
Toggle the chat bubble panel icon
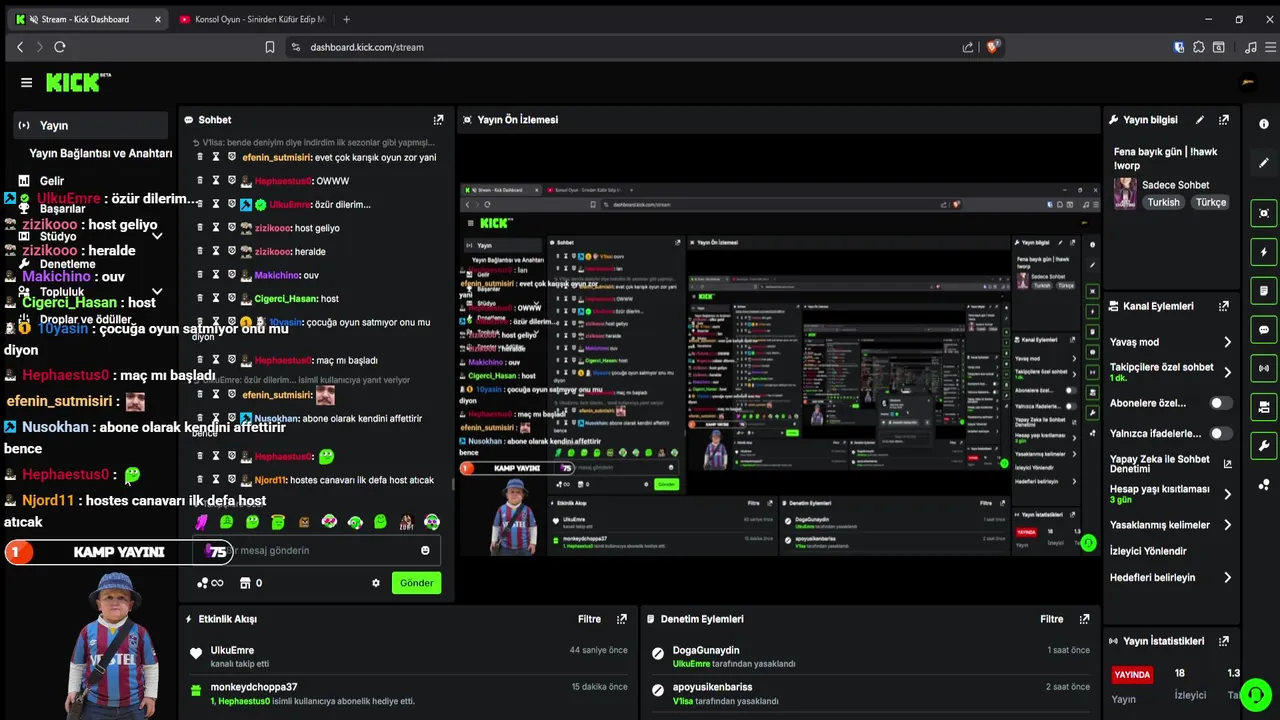[1264, 330]
